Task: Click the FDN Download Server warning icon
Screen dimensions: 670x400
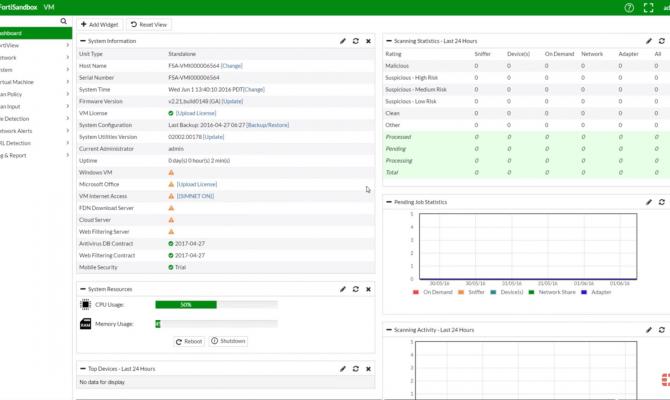Action: (x=171, y=208)
